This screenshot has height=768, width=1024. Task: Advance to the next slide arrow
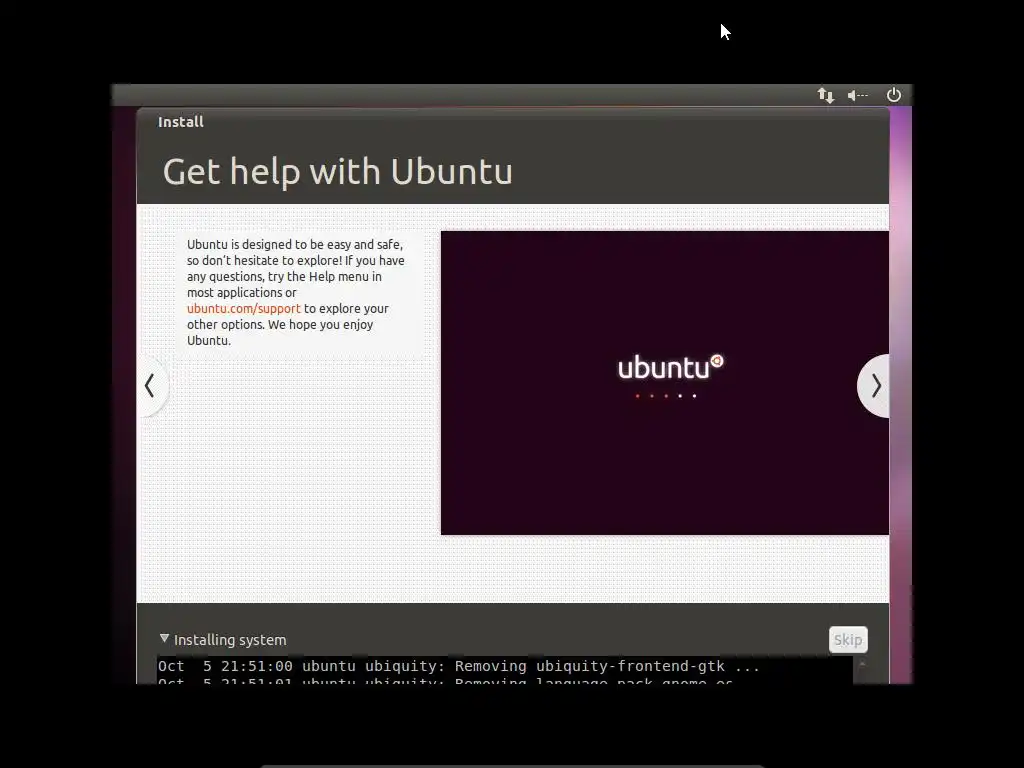point(874,386)
